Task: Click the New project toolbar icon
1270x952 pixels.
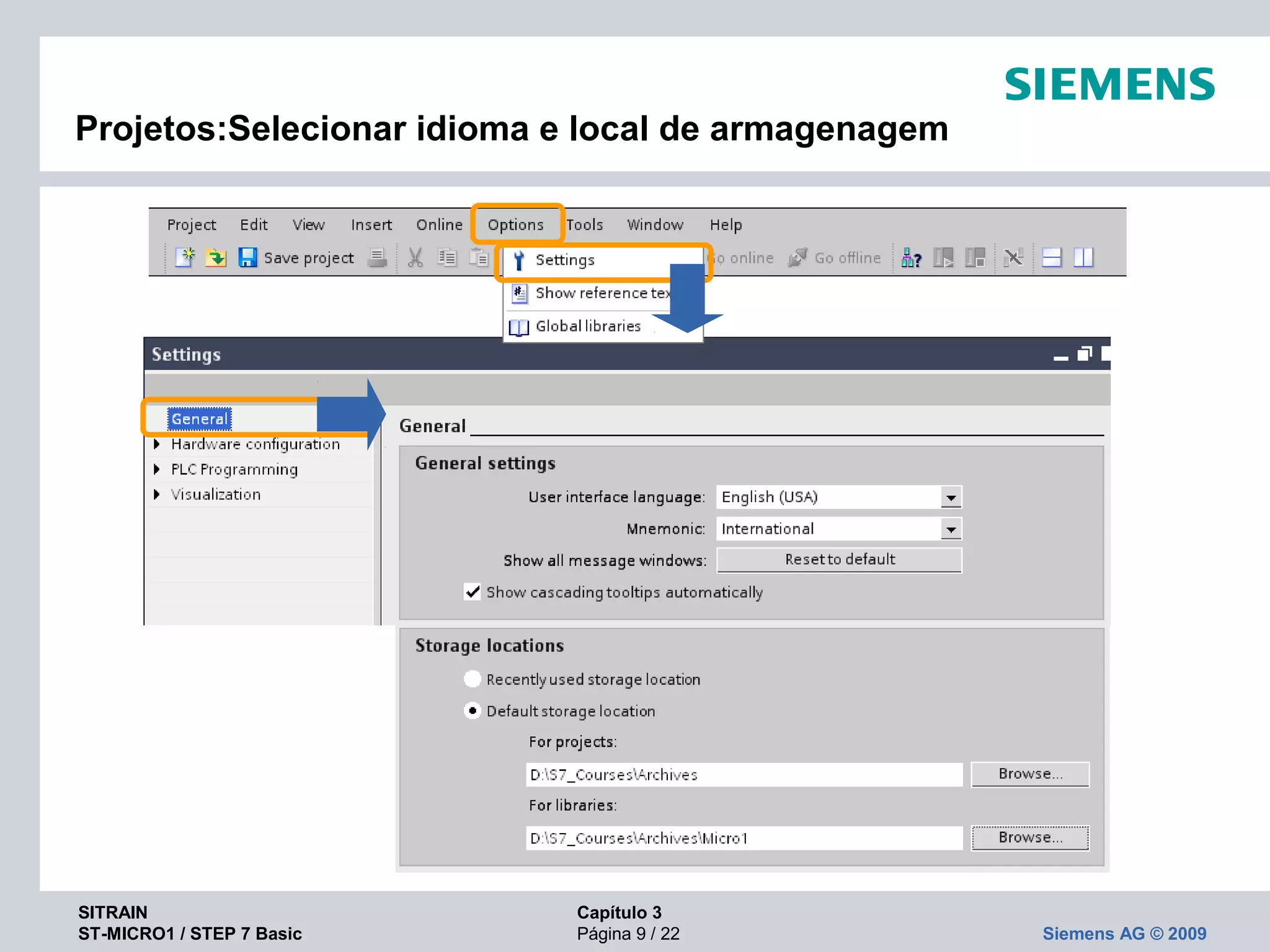Action: [185, 257]
